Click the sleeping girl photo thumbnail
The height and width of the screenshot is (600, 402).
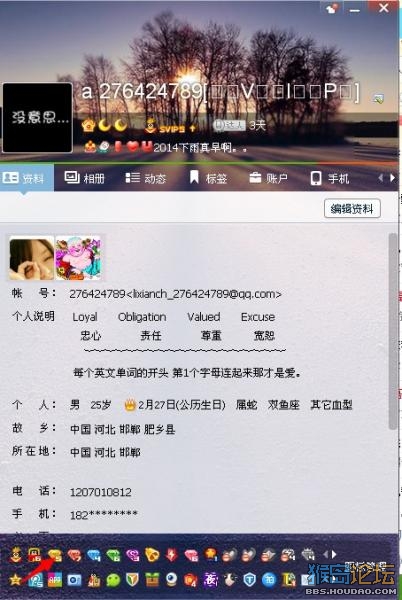31,258
